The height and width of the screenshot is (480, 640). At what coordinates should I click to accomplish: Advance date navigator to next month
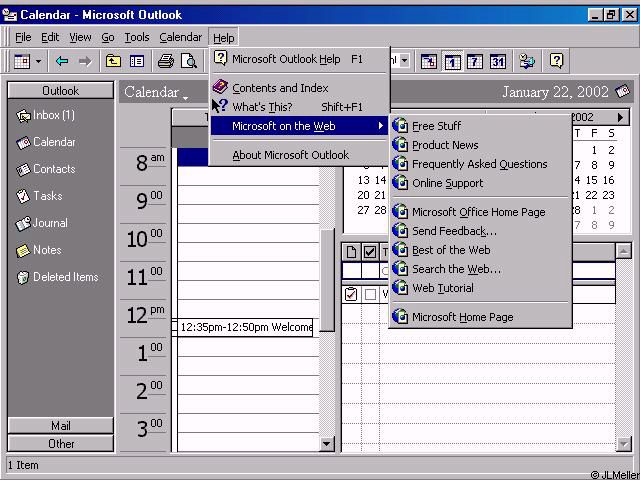click(620, 118)
